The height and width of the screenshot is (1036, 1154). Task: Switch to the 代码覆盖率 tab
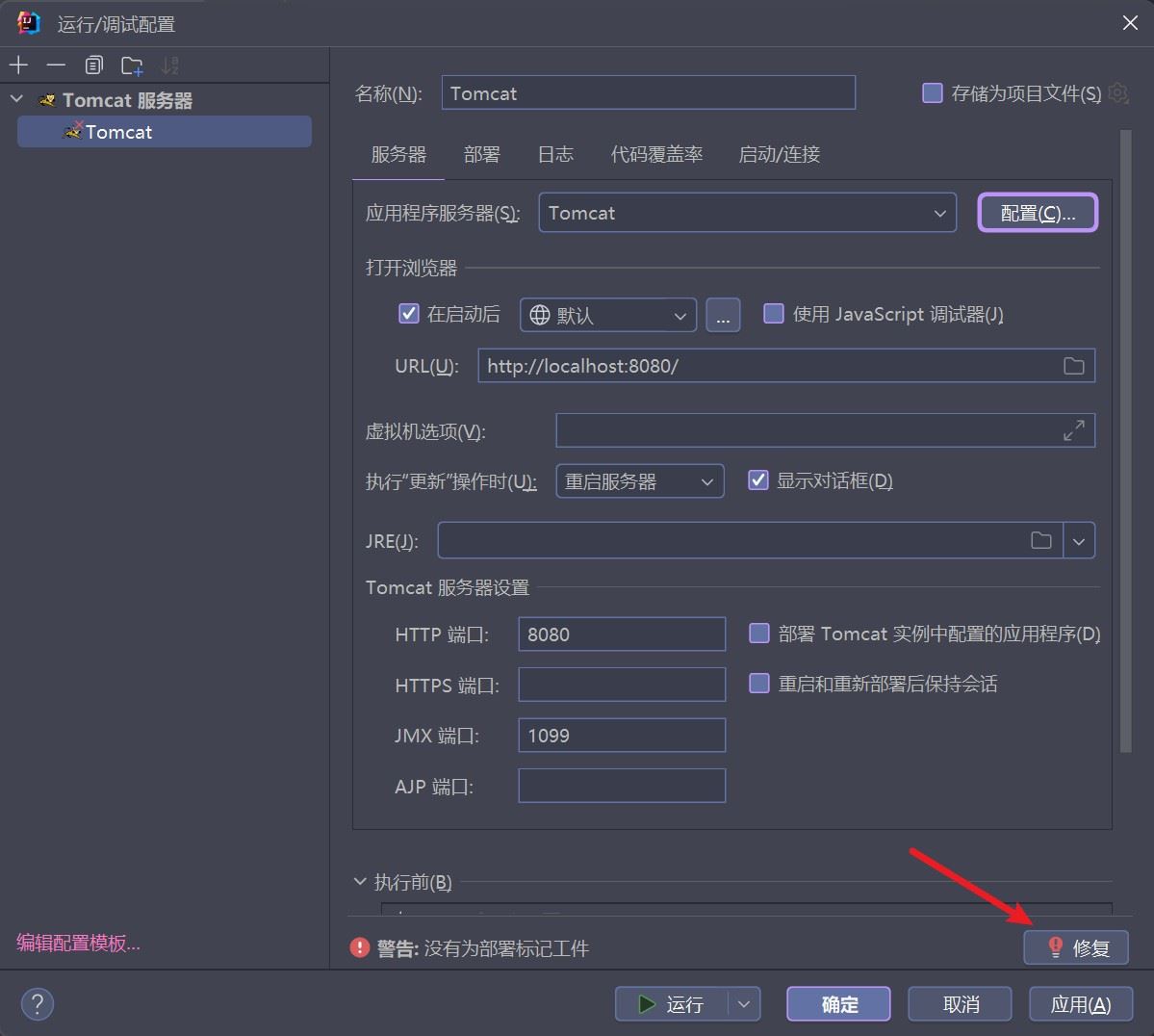656,155
